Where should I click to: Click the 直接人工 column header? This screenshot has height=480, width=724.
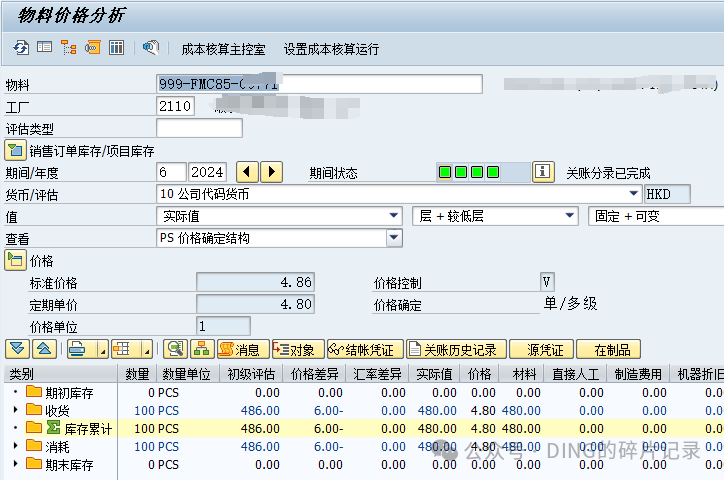pos(575,374)
